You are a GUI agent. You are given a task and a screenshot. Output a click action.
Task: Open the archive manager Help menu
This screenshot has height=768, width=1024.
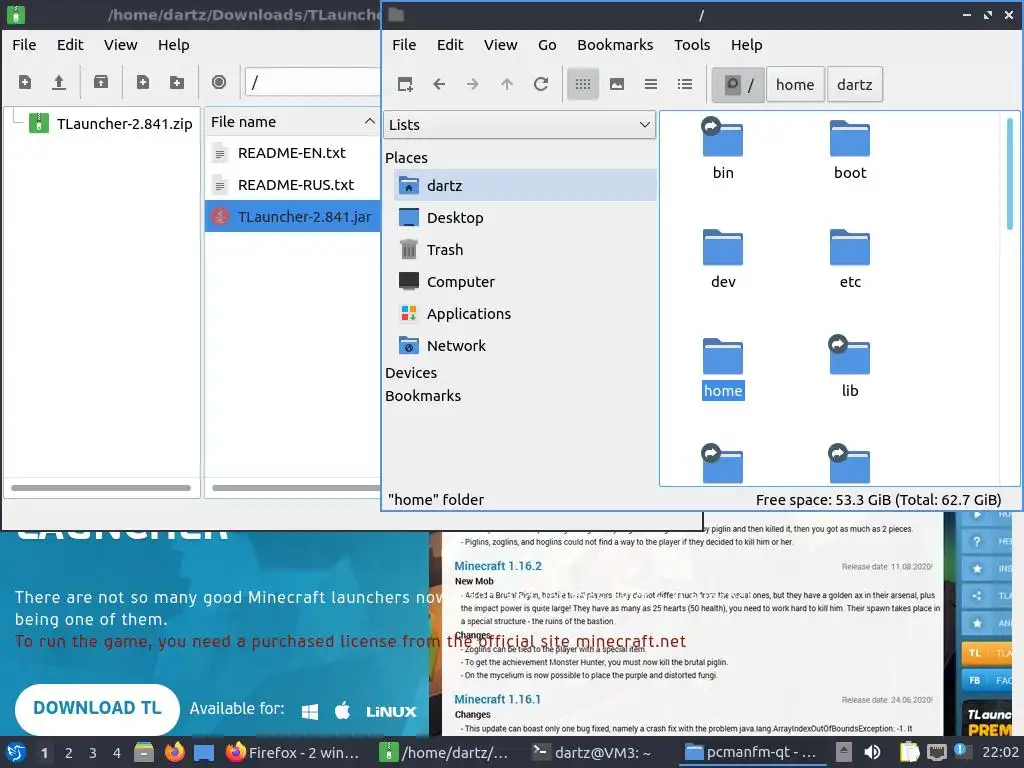[173, 44]
